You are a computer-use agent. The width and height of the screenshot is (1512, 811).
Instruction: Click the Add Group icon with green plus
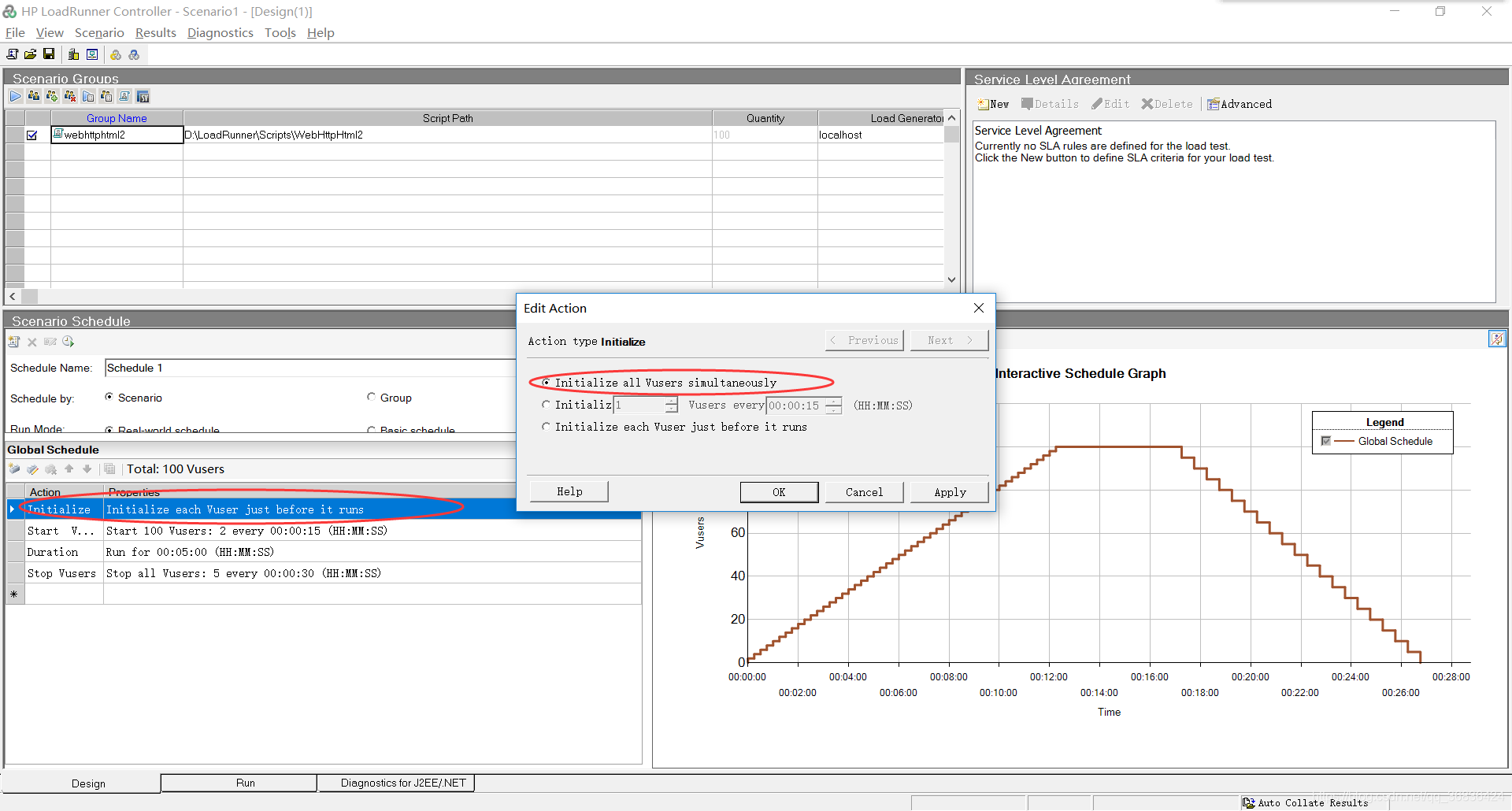(52, 96)
